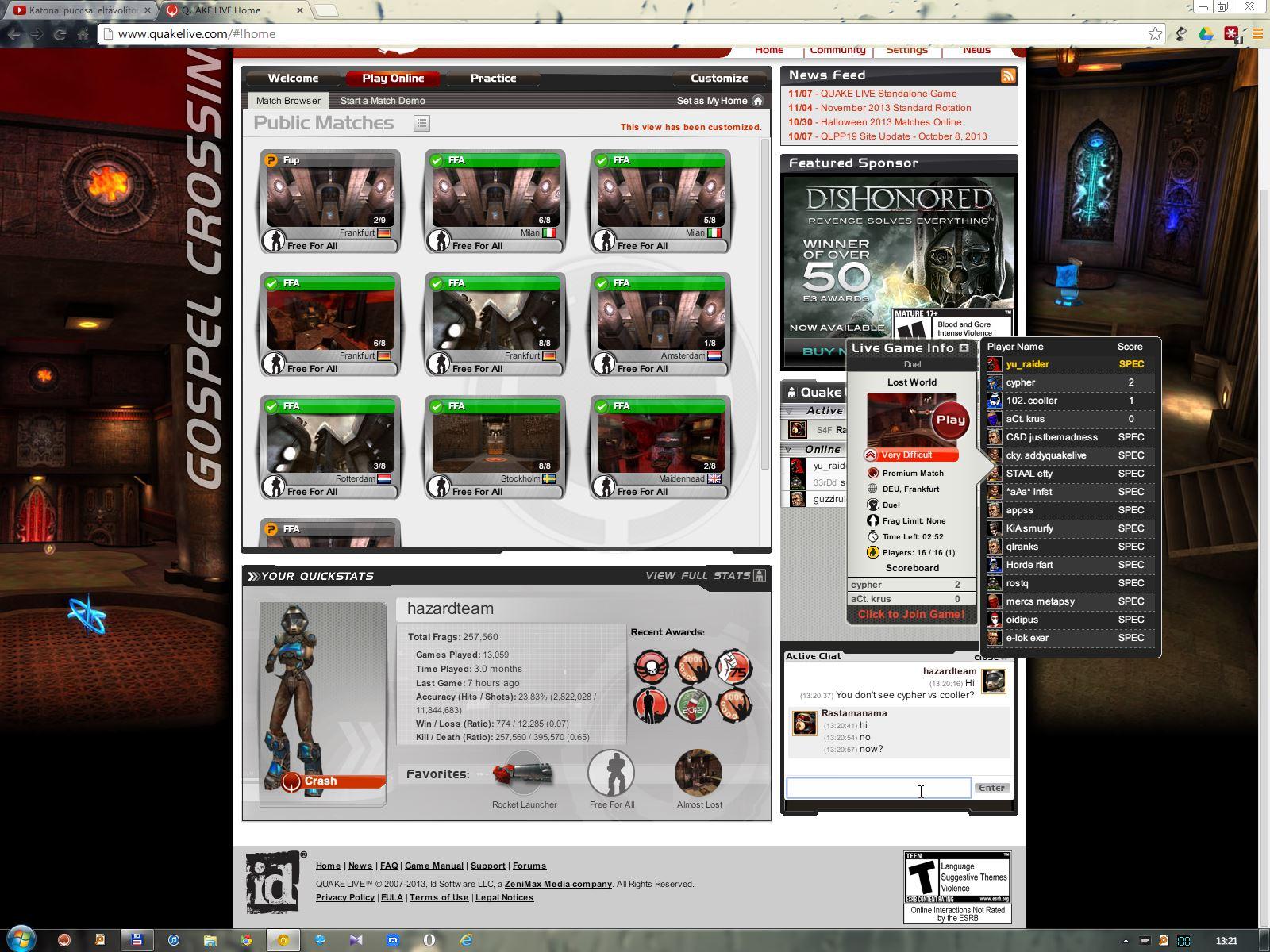The height and width of the screenshot is (952, 1270).
Task: Click the Public Matches list scrollbar
Action: tap(765, 304)
